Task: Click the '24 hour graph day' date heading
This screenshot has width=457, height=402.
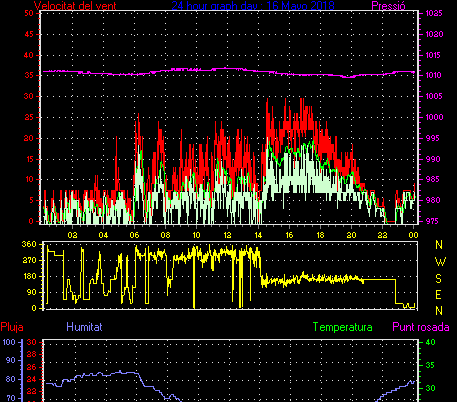Action: coord(253,5)
